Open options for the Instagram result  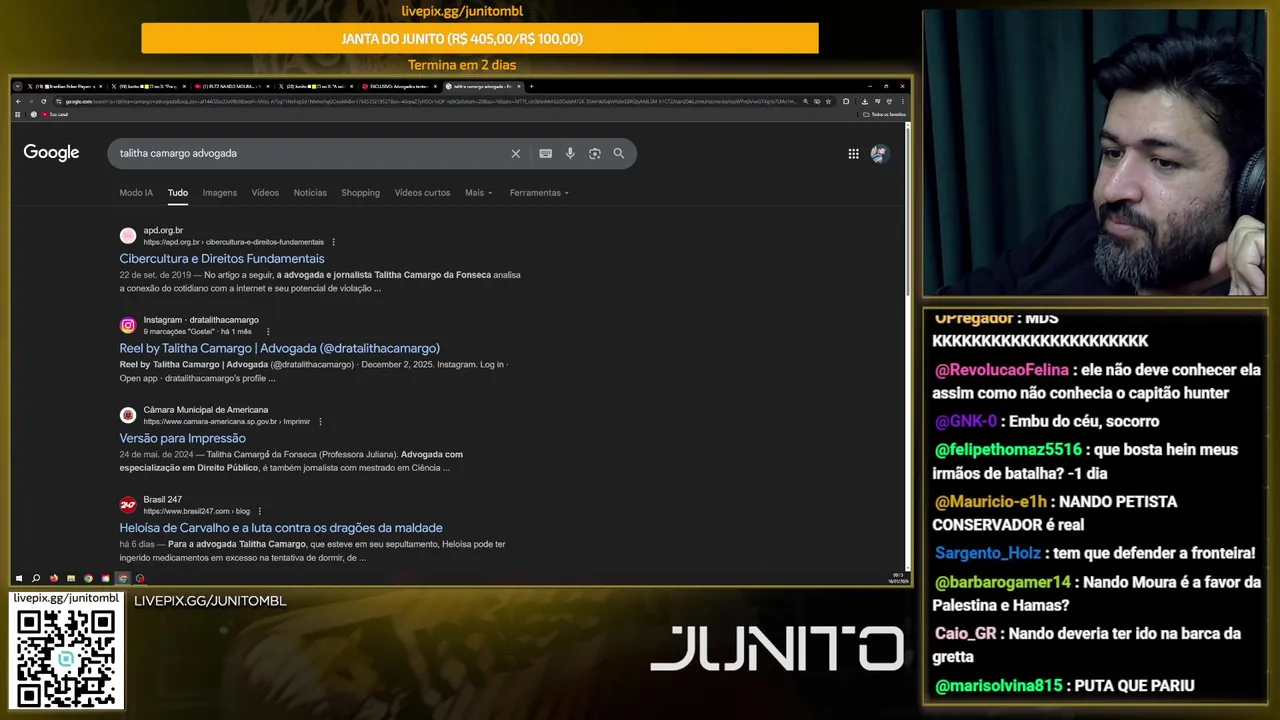[x=267, y=331]
